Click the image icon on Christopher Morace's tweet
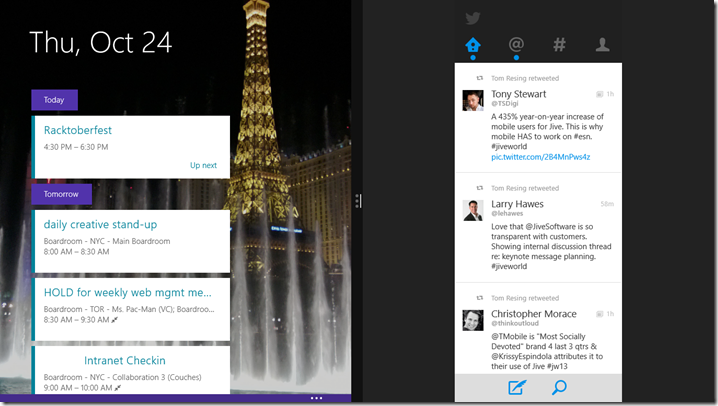Viewport: 718px width, 406px height. coord(599,314)
